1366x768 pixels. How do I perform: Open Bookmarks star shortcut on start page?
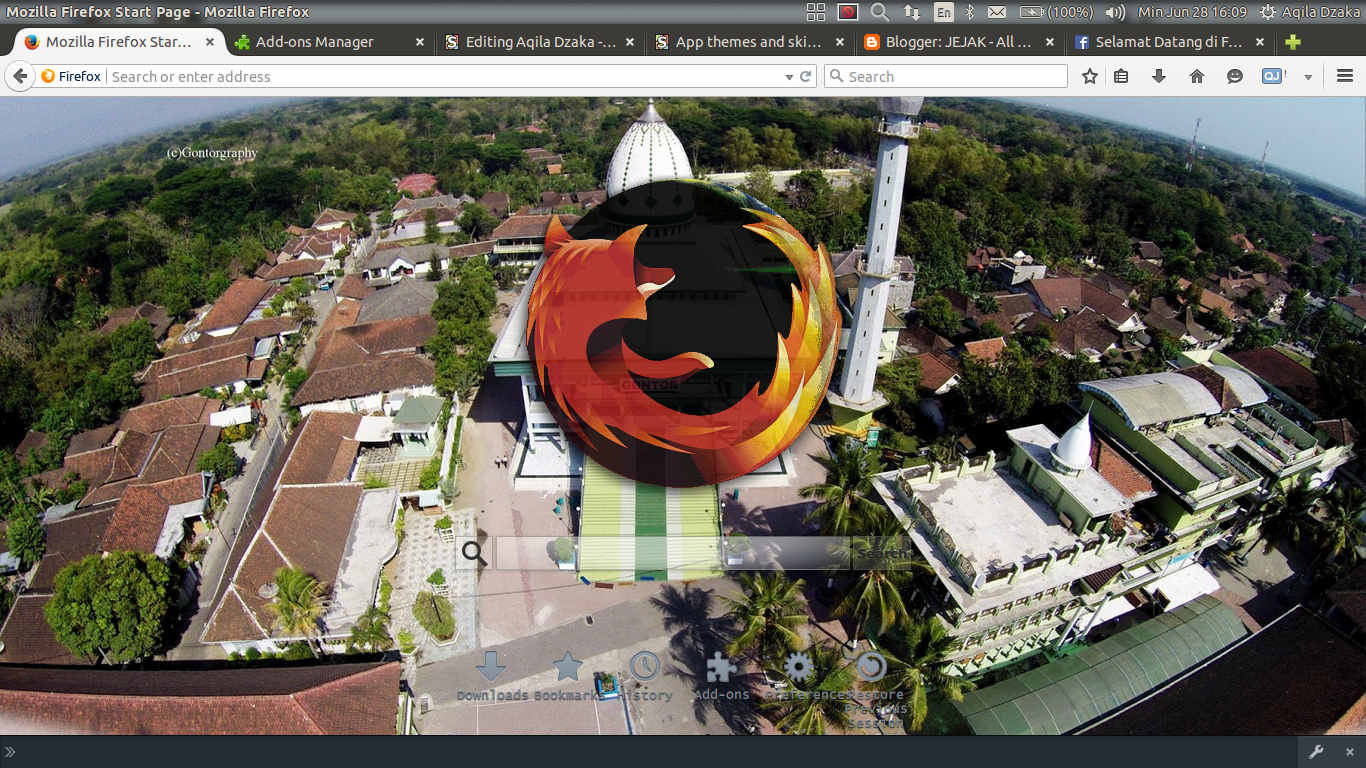[568, 677]
